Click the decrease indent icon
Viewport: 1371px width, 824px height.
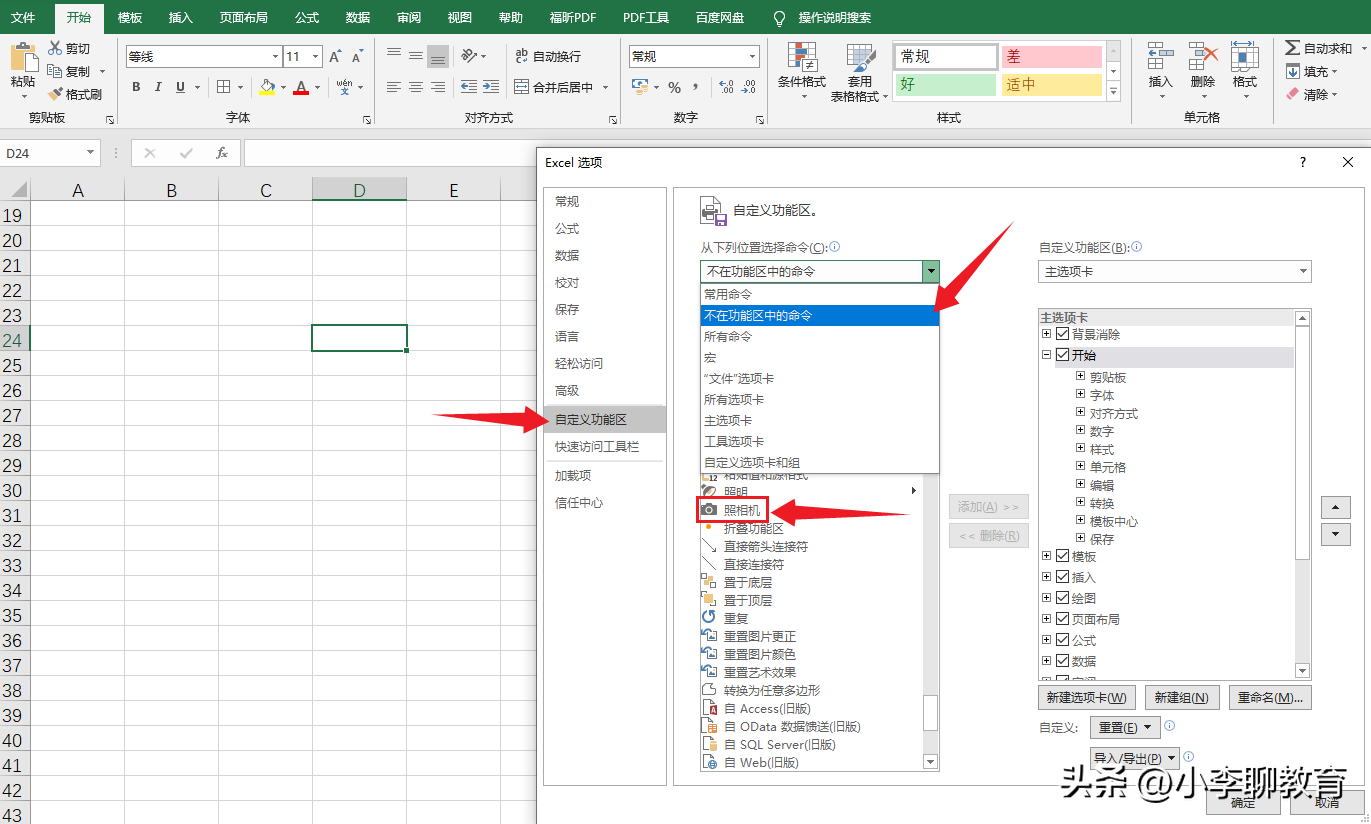tap(468, 87)
